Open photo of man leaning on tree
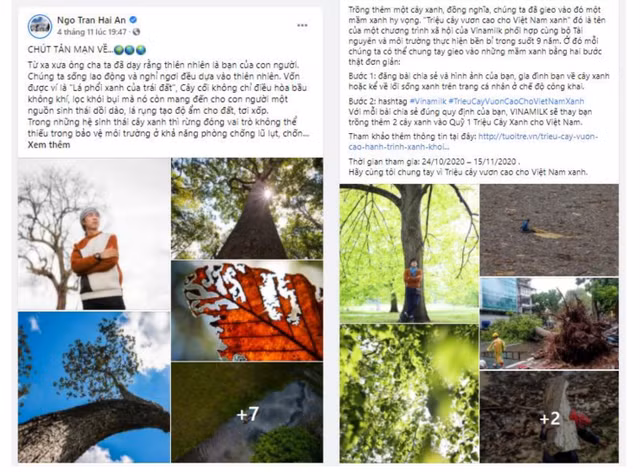Viewport: 640px width, 472px height. click(409, 254)
